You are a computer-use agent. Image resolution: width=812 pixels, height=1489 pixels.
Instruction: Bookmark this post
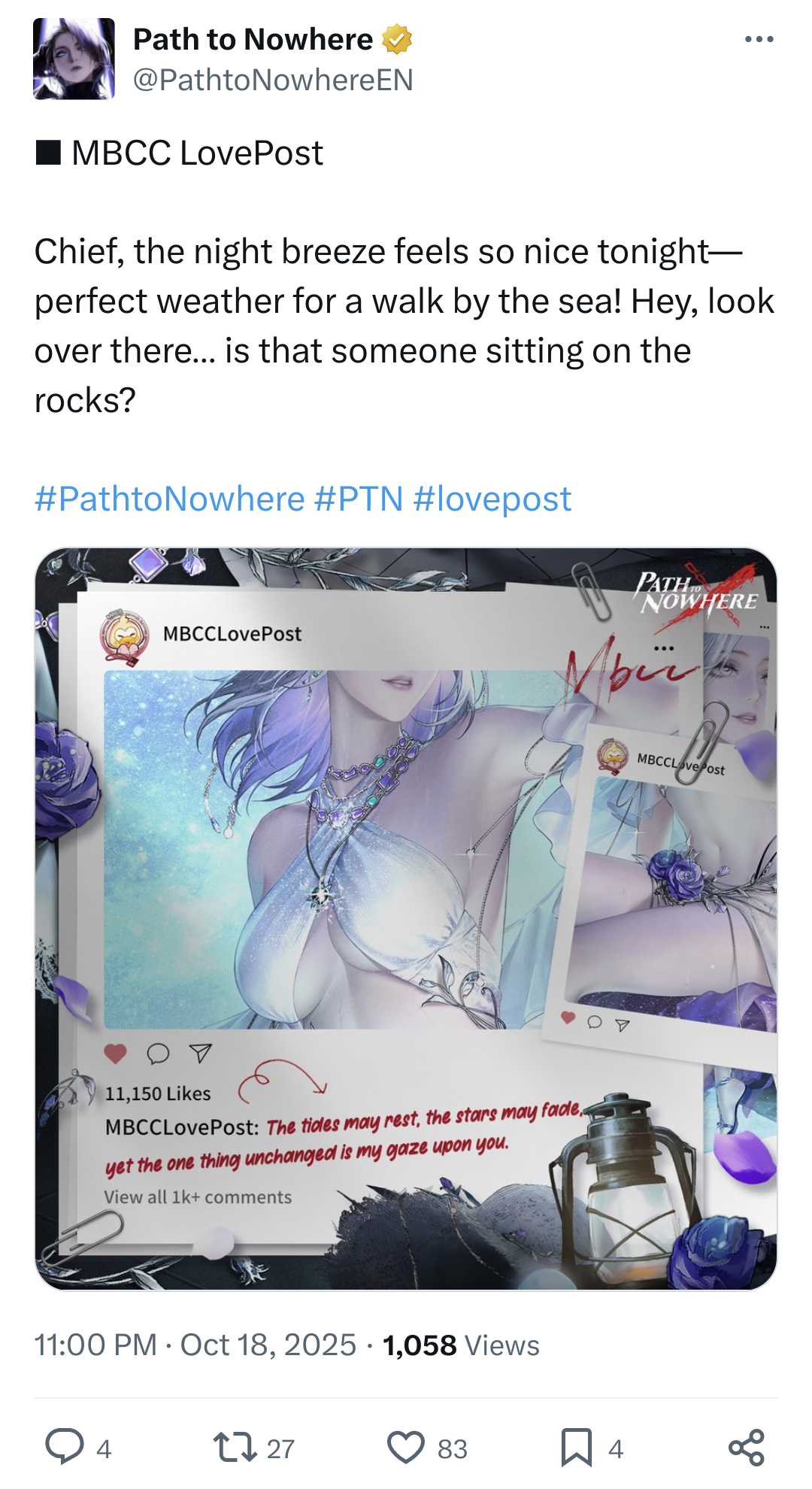pos(577,1448)
